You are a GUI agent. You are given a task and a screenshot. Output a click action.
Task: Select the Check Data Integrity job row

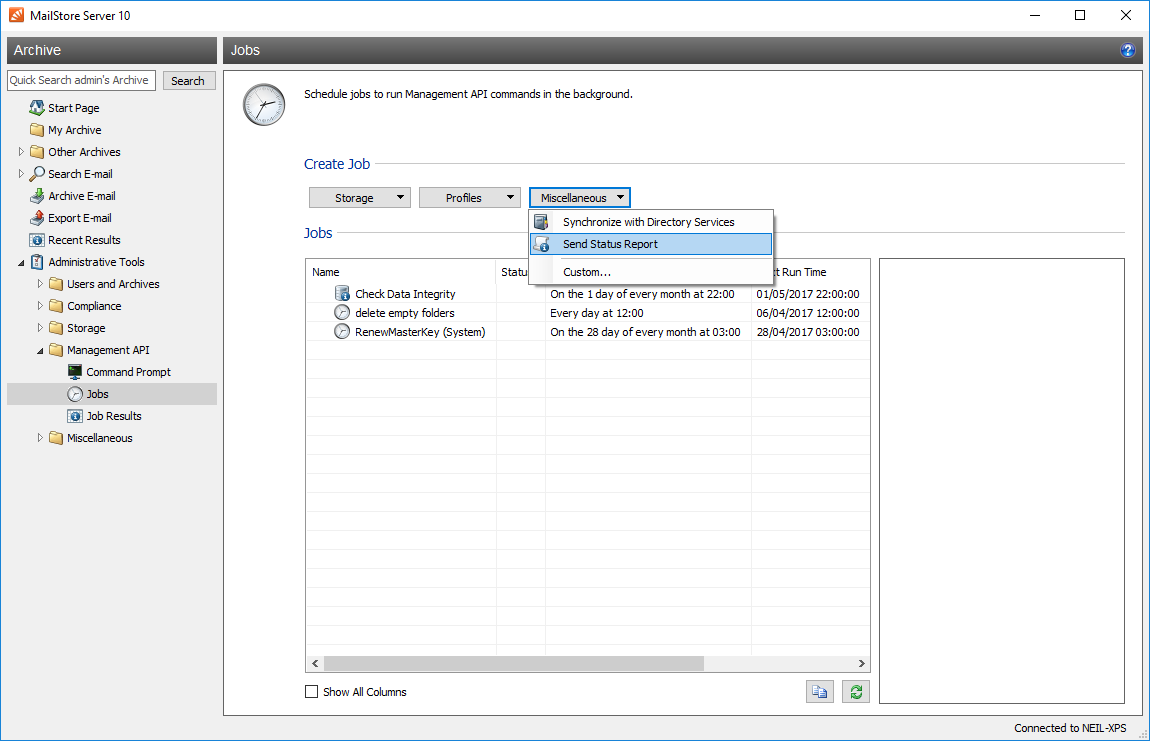click(587, 293)
